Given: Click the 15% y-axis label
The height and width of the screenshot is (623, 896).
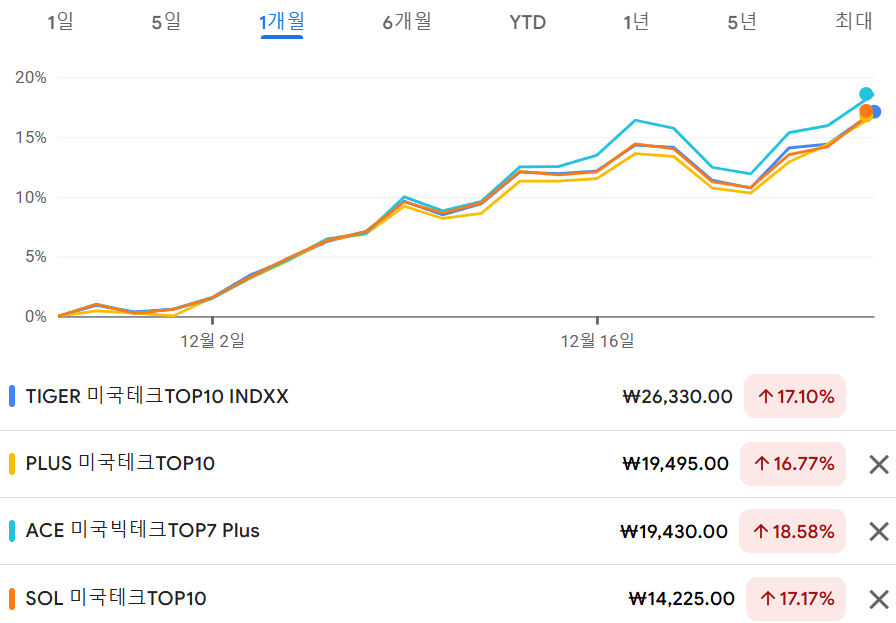Looking at the screenshot, I should 31,138.
